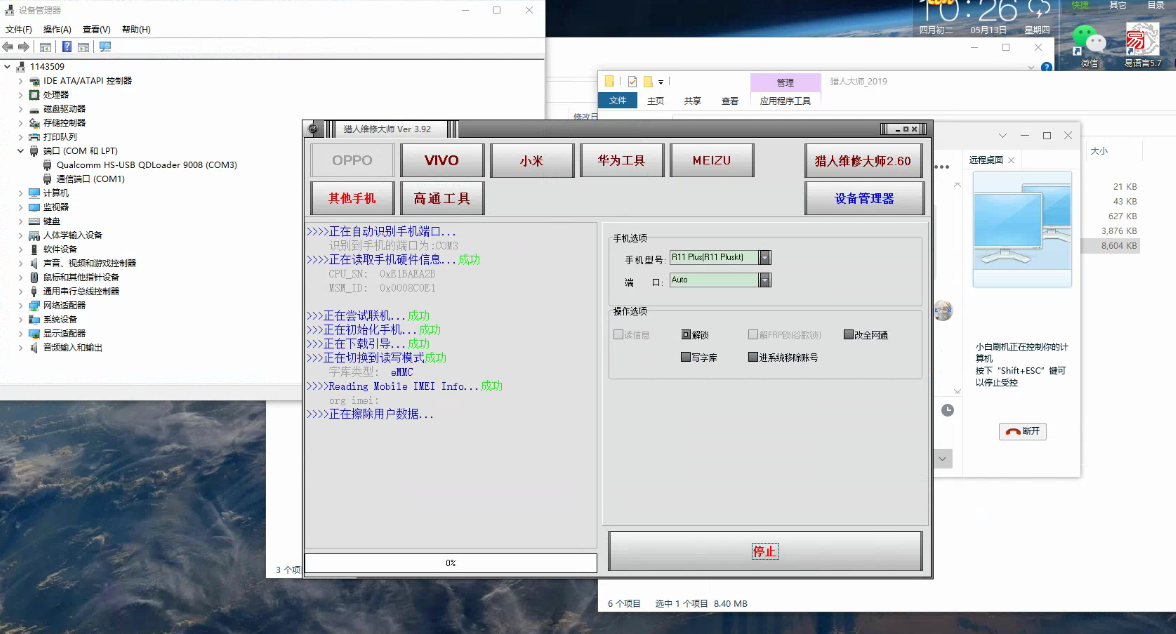Click the 高通工具 button

pos(442,199)
